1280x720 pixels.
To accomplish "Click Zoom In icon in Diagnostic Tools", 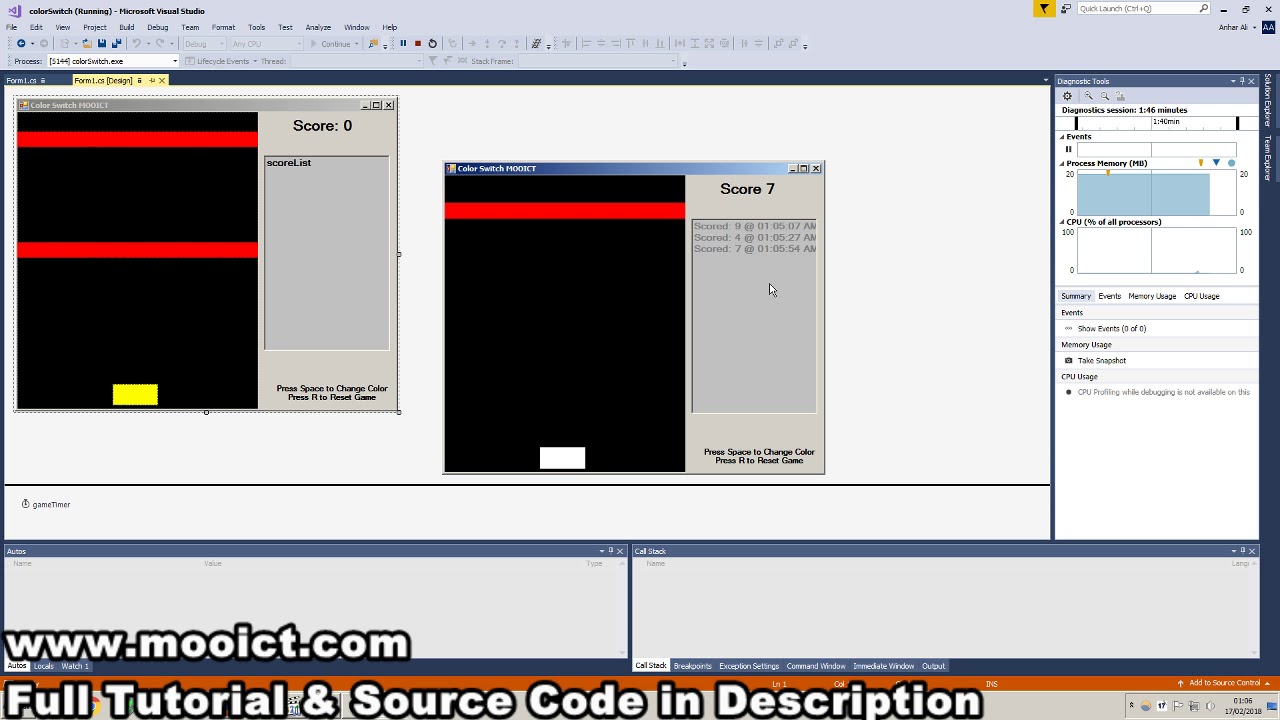I will [x=1089, y=96].
